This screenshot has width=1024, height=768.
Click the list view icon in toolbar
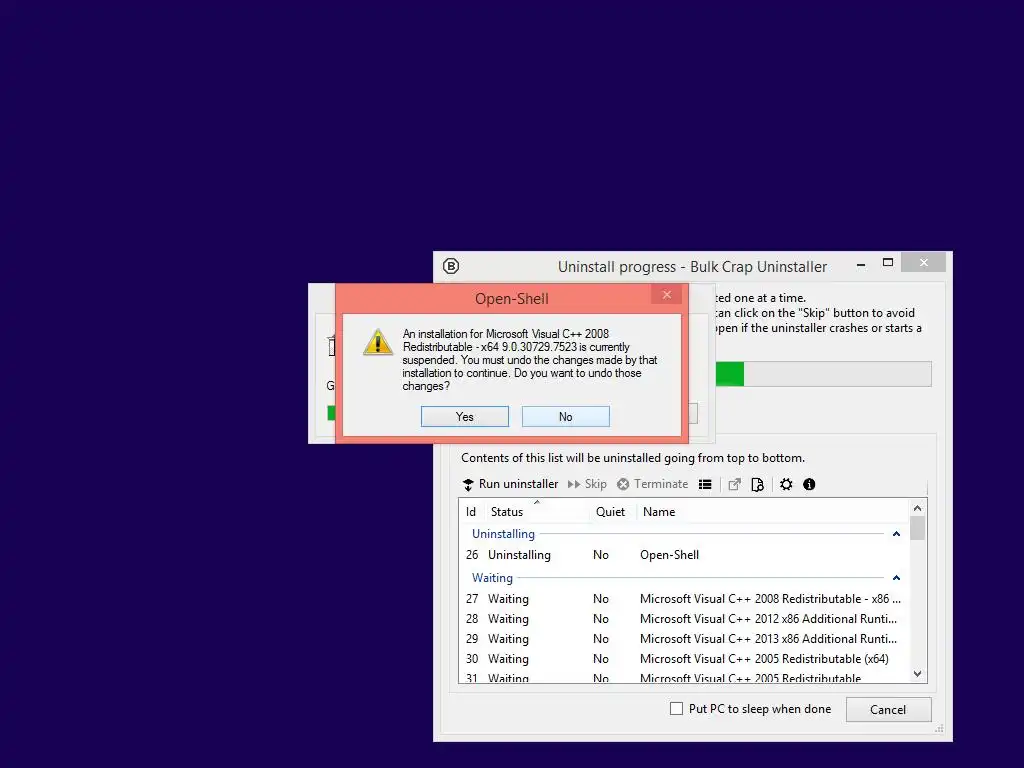click(705, 485)
